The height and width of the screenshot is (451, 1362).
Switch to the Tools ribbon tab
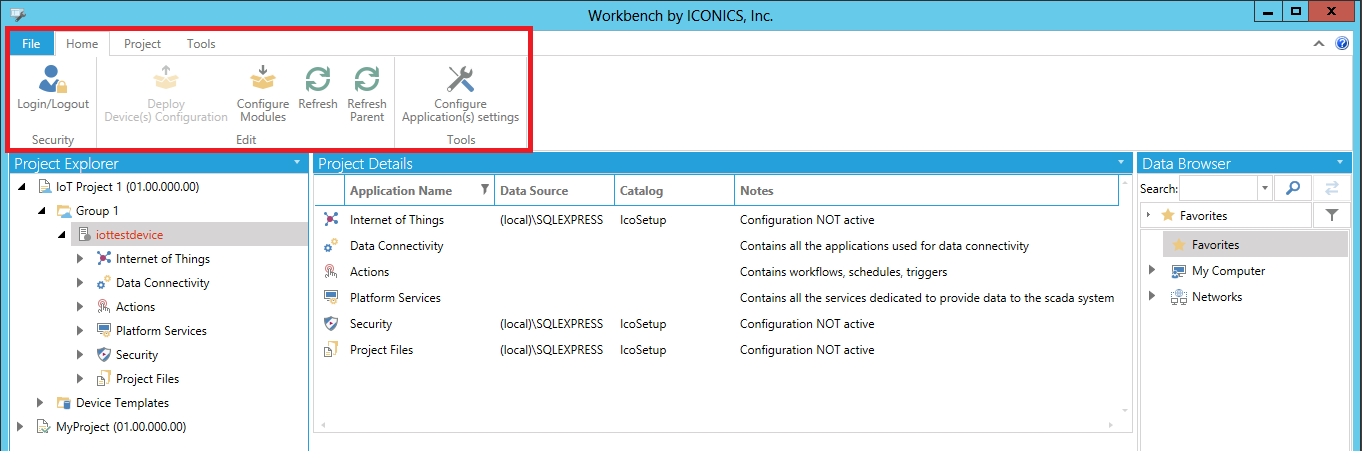201,44
